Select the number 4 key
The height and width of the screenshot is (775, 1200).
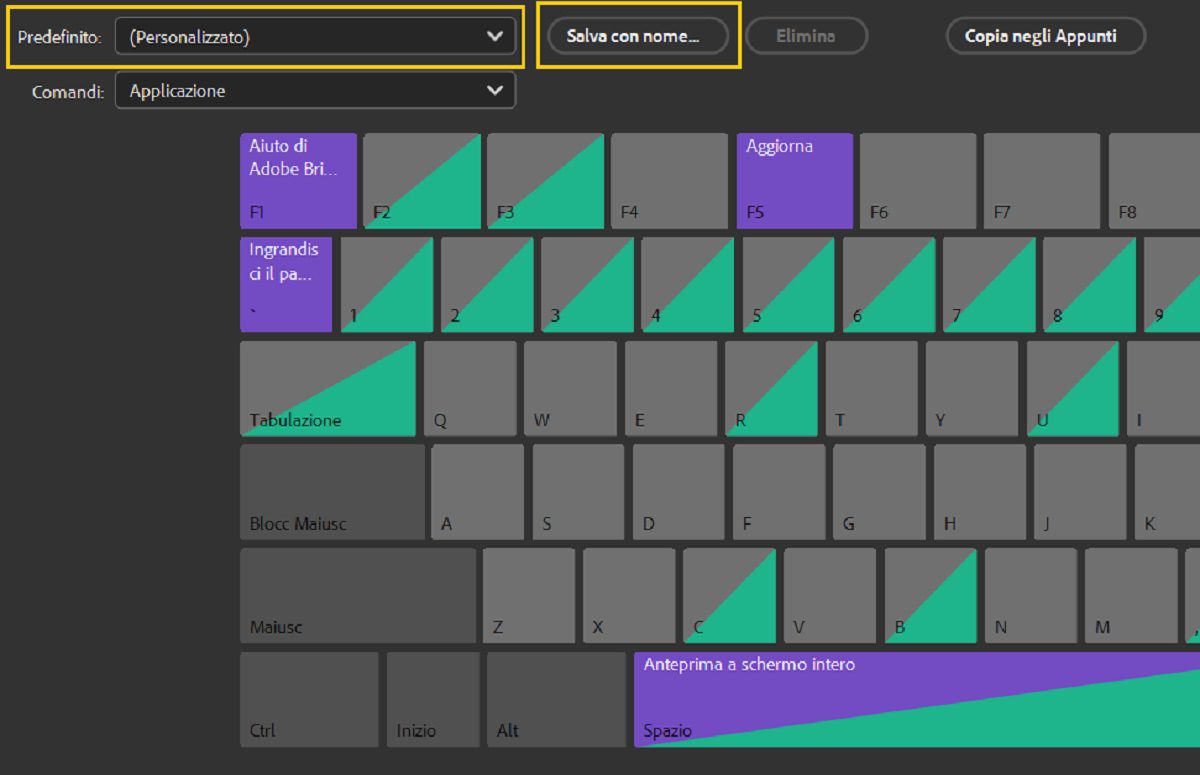point(688,285)
